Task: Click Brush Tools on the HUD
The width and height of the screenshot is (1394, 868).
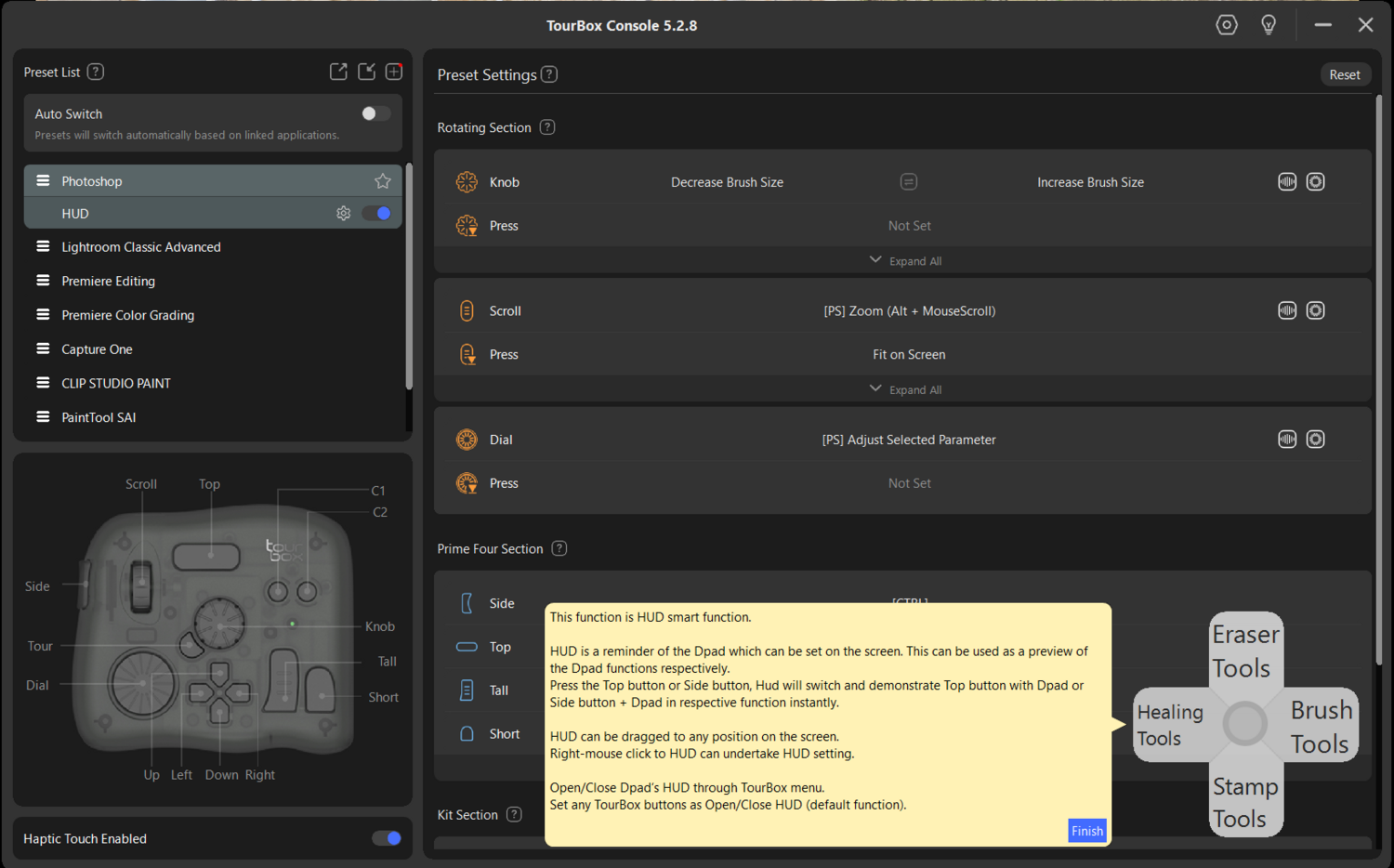Action: (x=1320, y=726)
